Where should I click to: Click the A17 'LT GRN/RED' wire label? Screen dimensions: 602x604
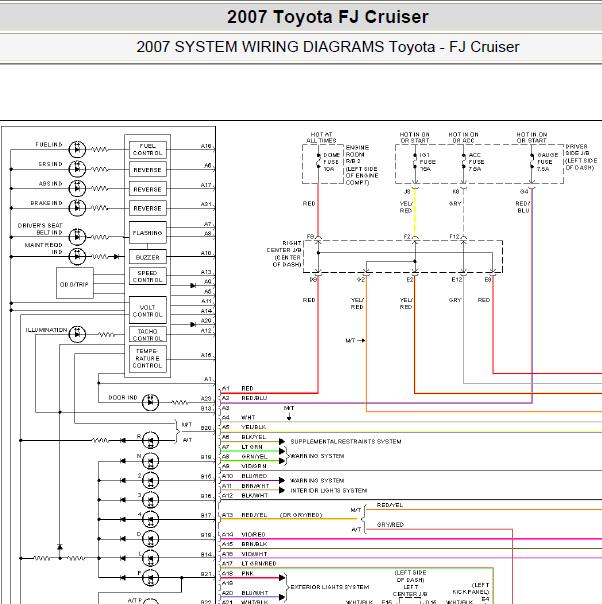click(259, 564)
